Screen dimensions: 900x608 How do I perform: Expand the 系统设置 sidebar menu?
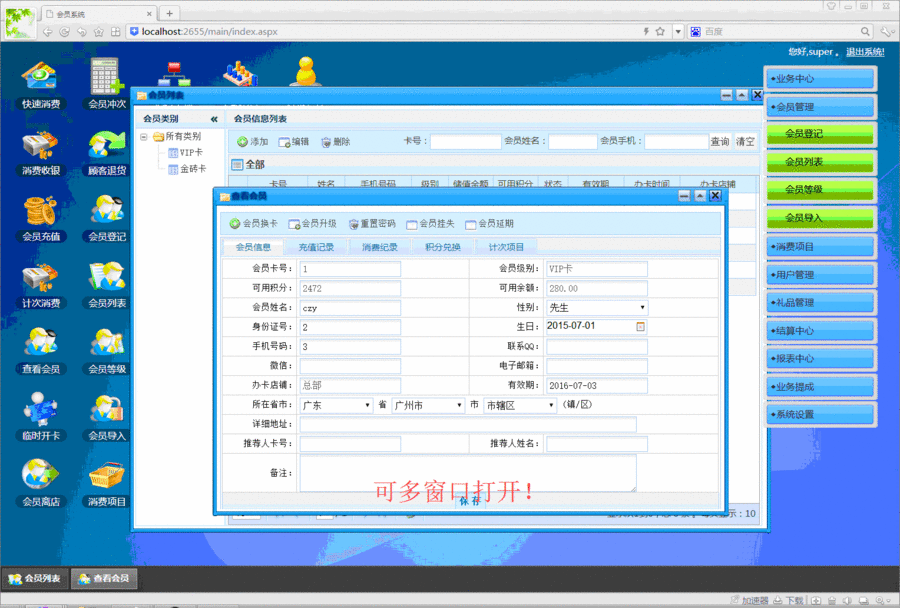(x=820, y=415)
